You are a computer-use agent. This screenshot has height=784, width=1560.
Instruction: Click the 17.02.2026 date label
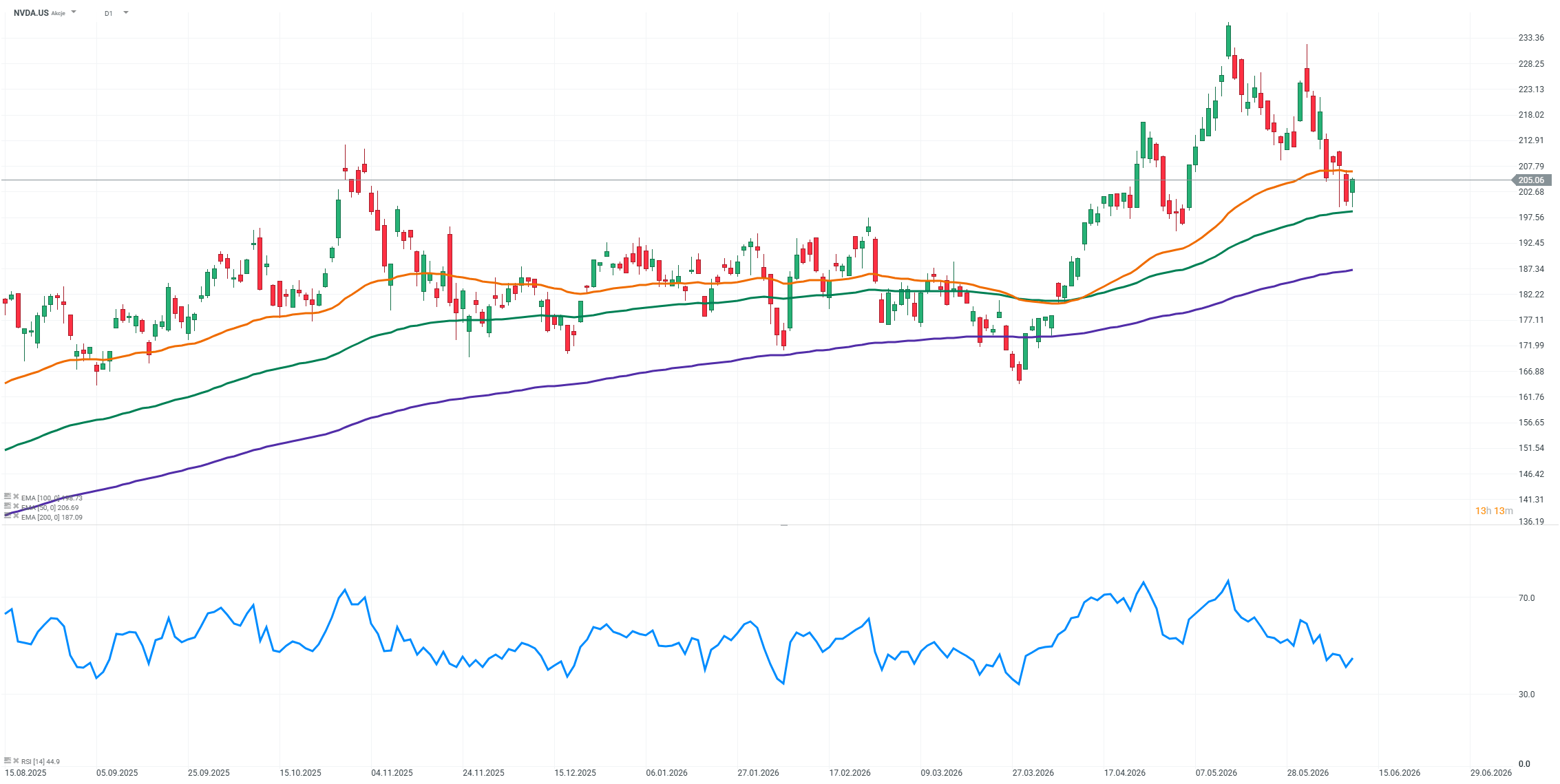tap(850, 773)
